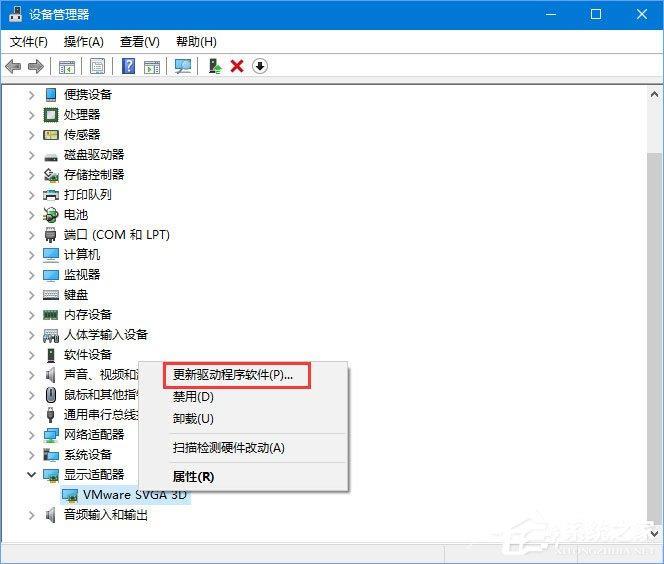
Task: Maximize the 设备管理器 window
Action: click(596, 14)
